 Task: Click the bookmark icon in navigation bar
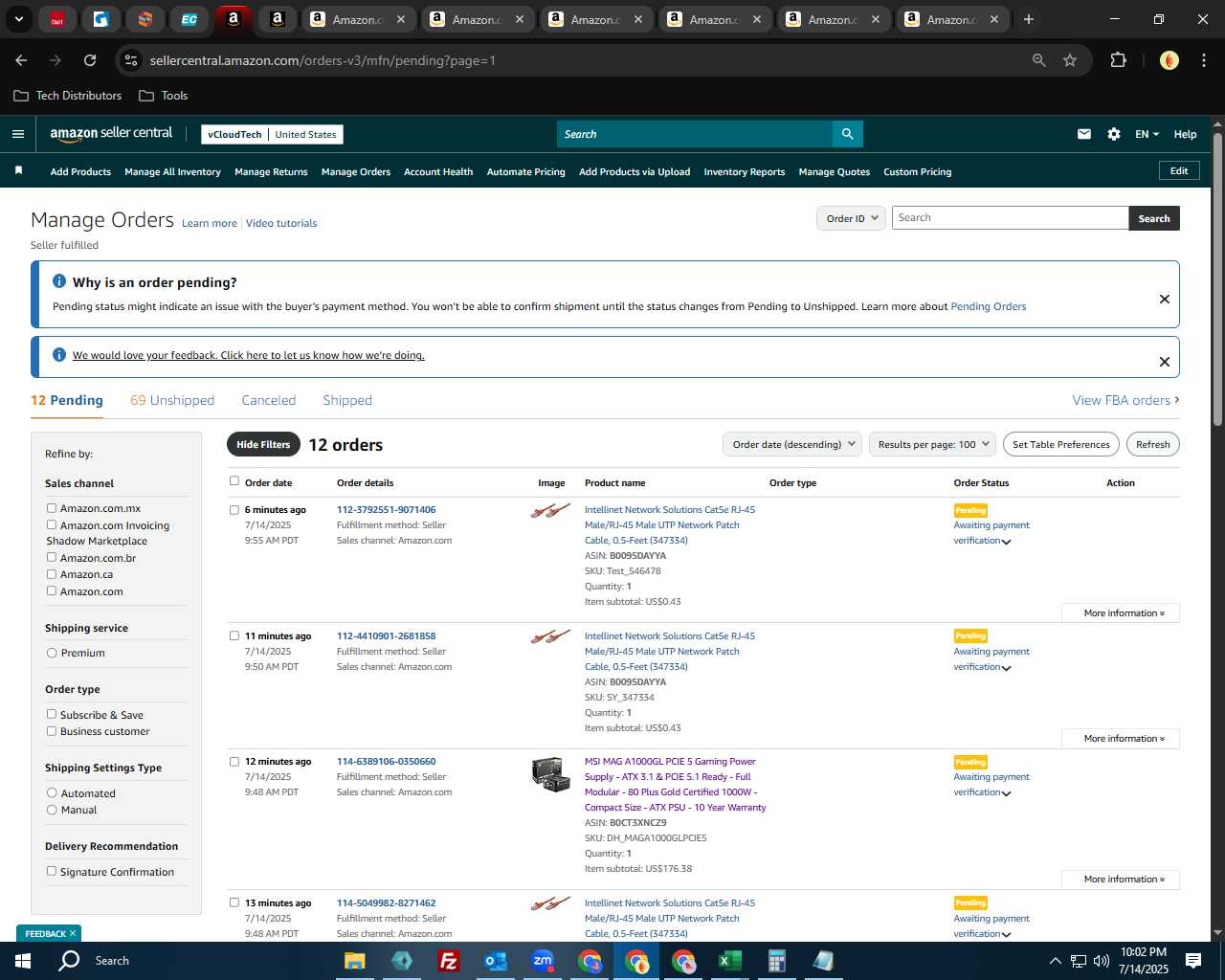pos(18,170)
